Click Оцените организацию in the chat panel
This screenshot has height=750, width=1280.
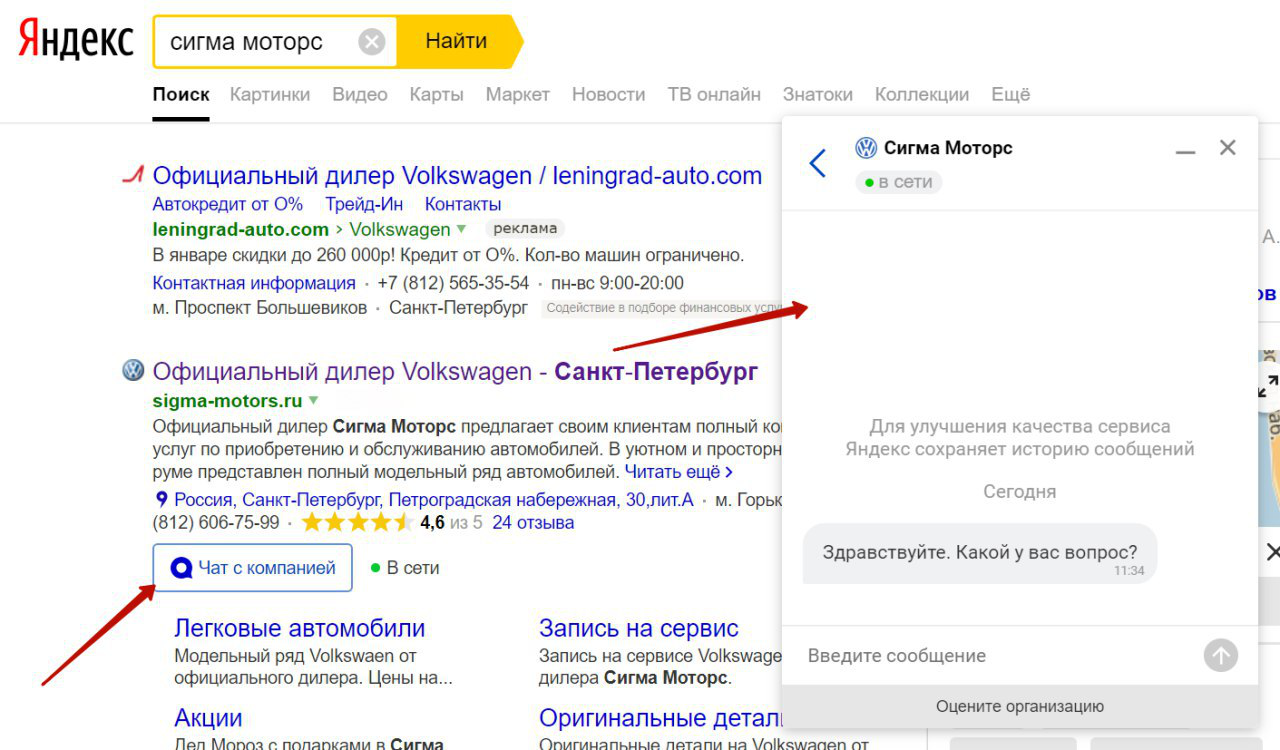1020,706
